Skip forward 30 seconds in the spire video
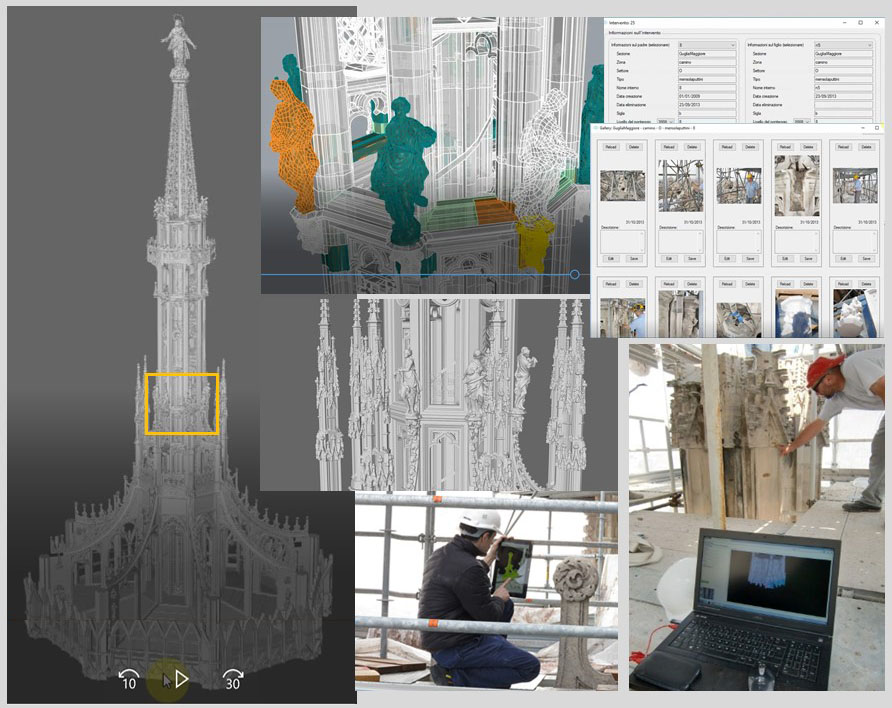 coord(233,680)
